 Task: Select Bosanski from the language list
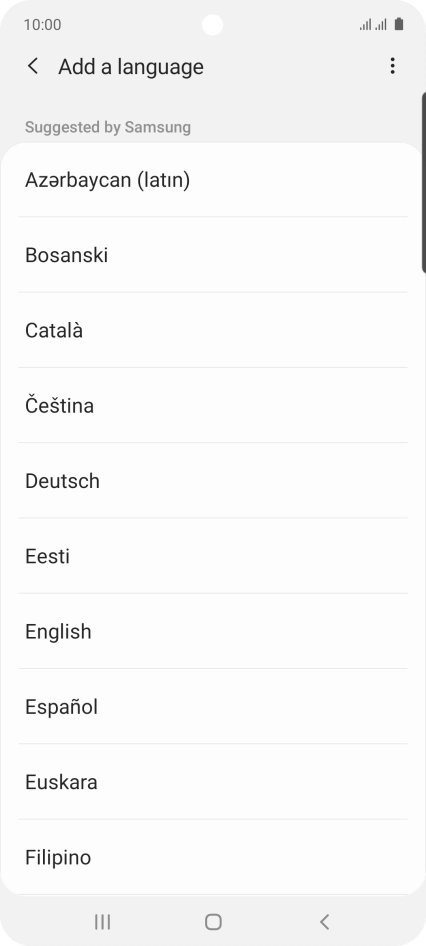tap(213, 255)
